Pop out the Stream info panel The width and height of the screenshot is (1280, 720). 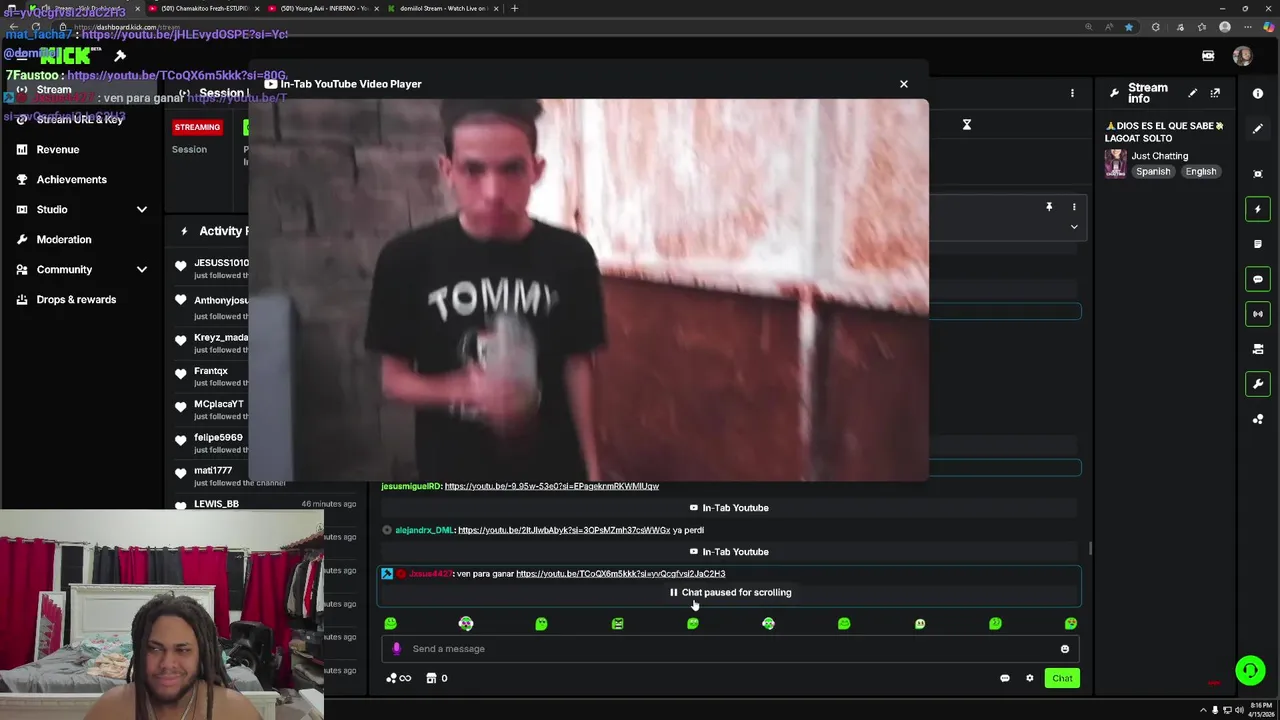(x=1215, y=93)
